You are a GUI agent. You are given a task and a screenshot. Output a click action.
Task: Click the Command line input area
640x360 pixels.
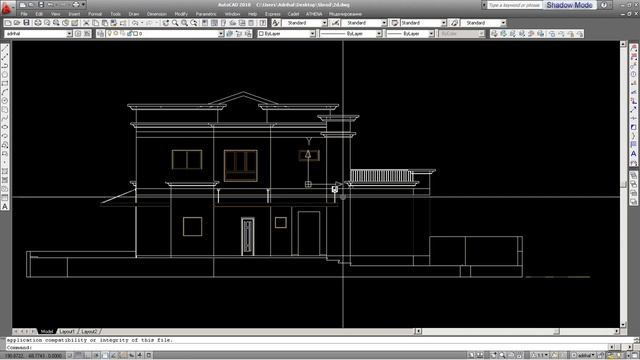coord(306,347)
